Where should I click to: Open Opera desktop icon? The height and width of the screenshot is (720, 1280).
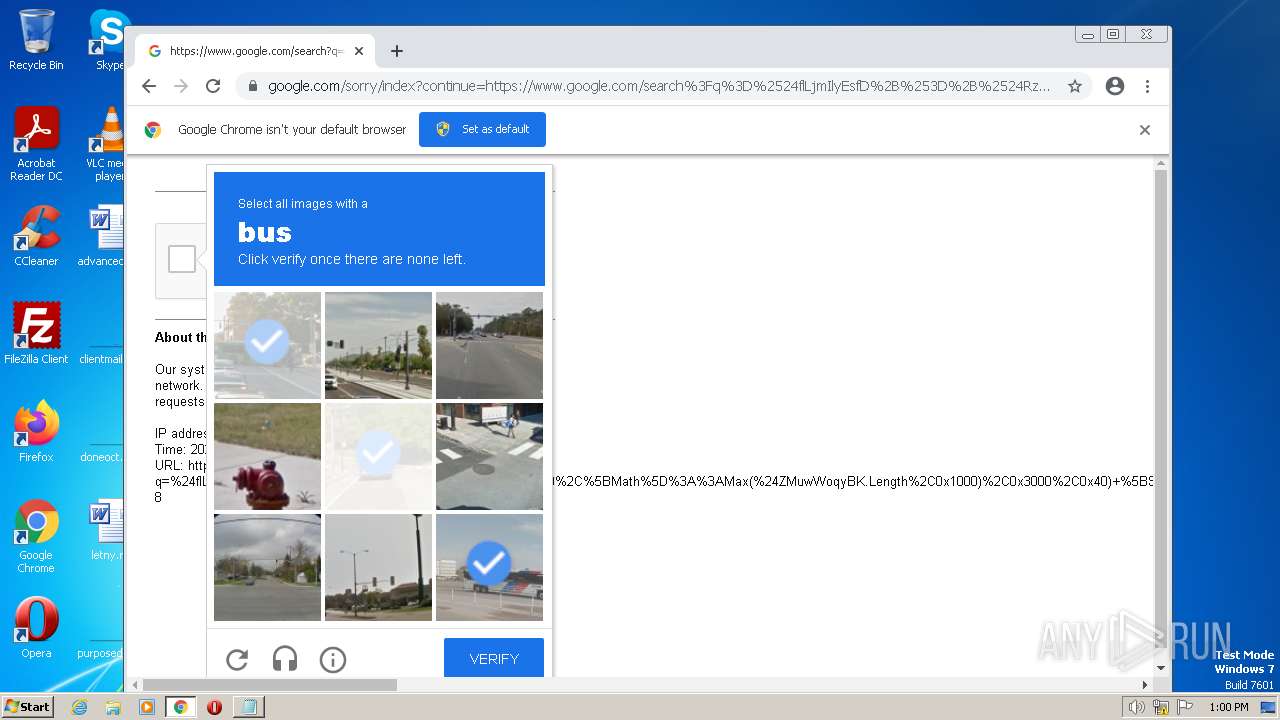(x=36, y=628)
